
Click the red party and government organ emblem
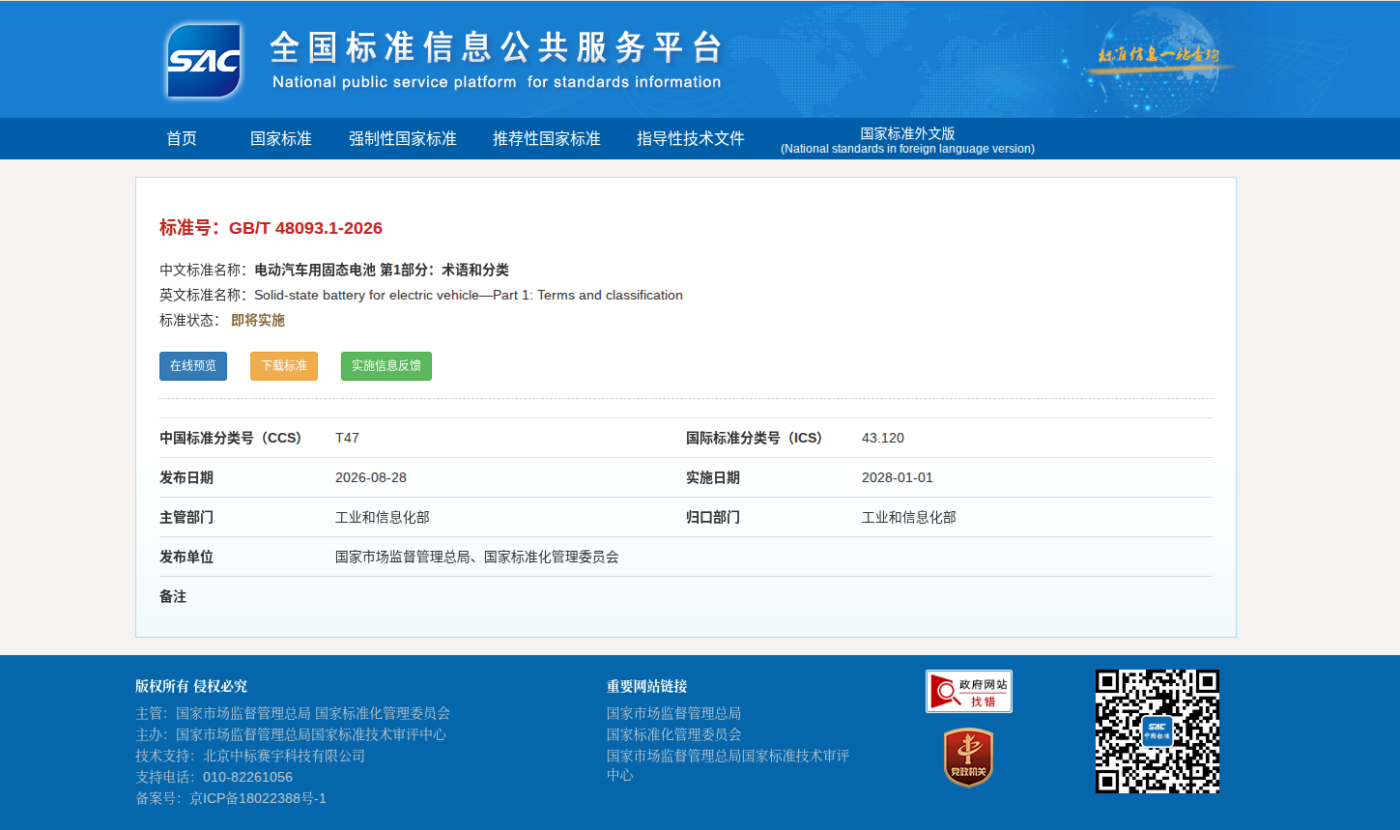968,757
